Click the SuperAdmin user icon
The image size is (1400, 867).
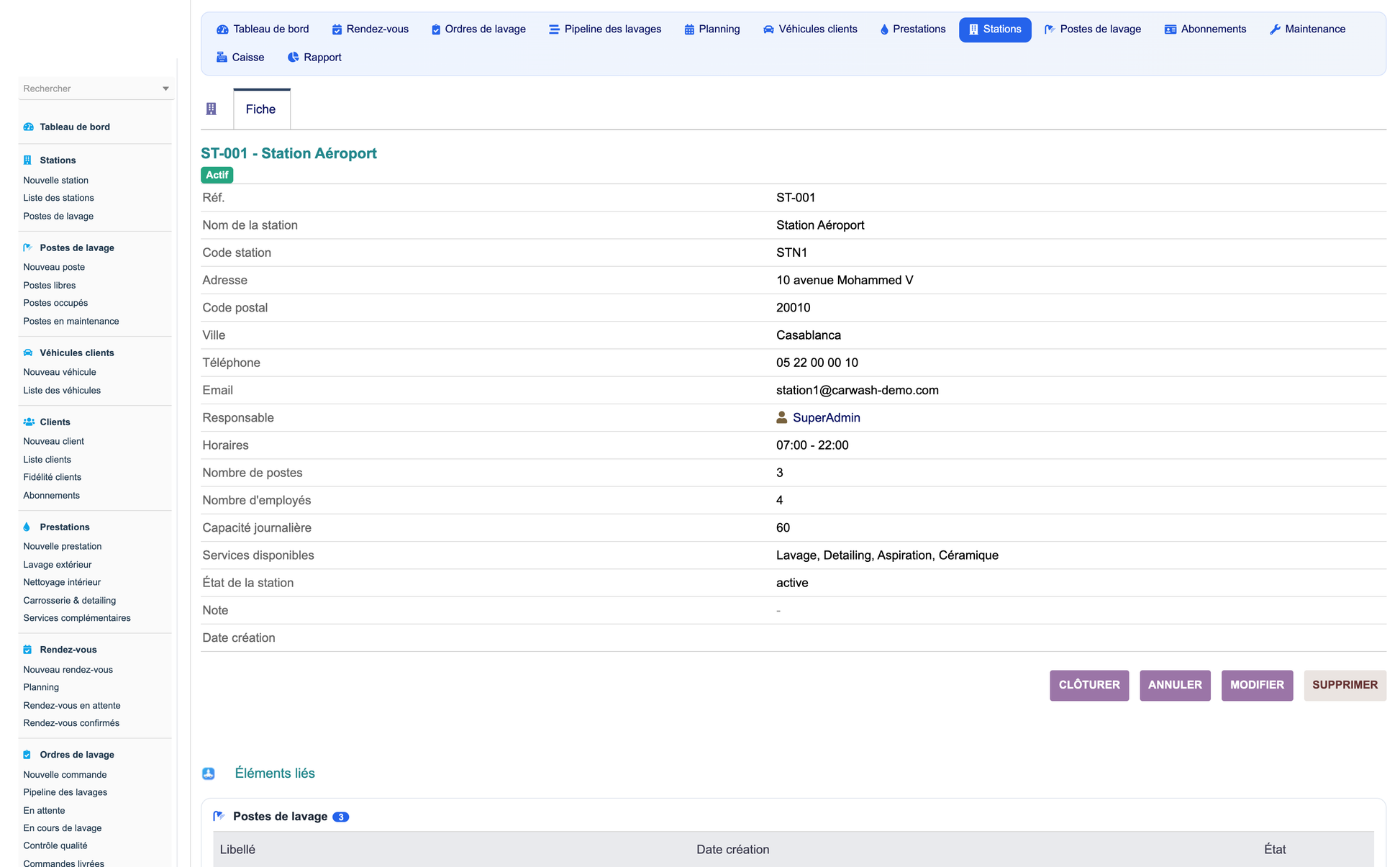(x=781, y=417)
